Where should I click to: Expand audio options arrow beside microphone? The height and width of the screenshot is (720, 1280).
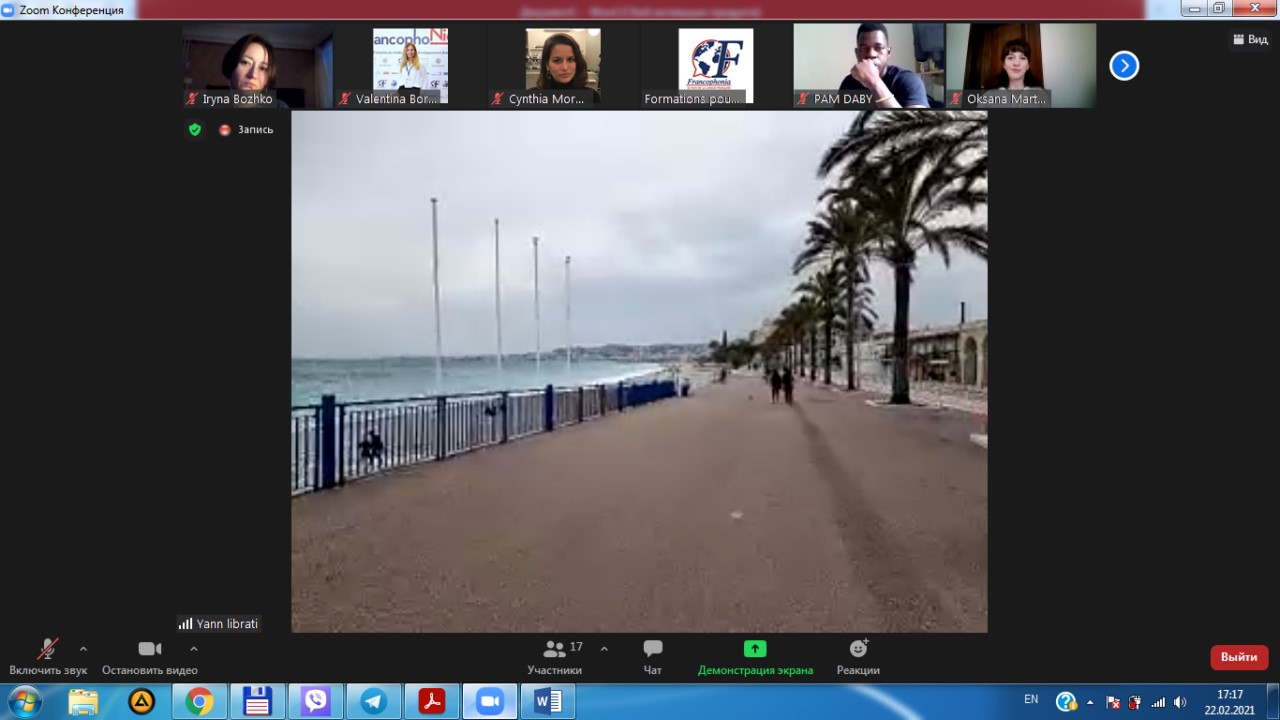[83, 648]
